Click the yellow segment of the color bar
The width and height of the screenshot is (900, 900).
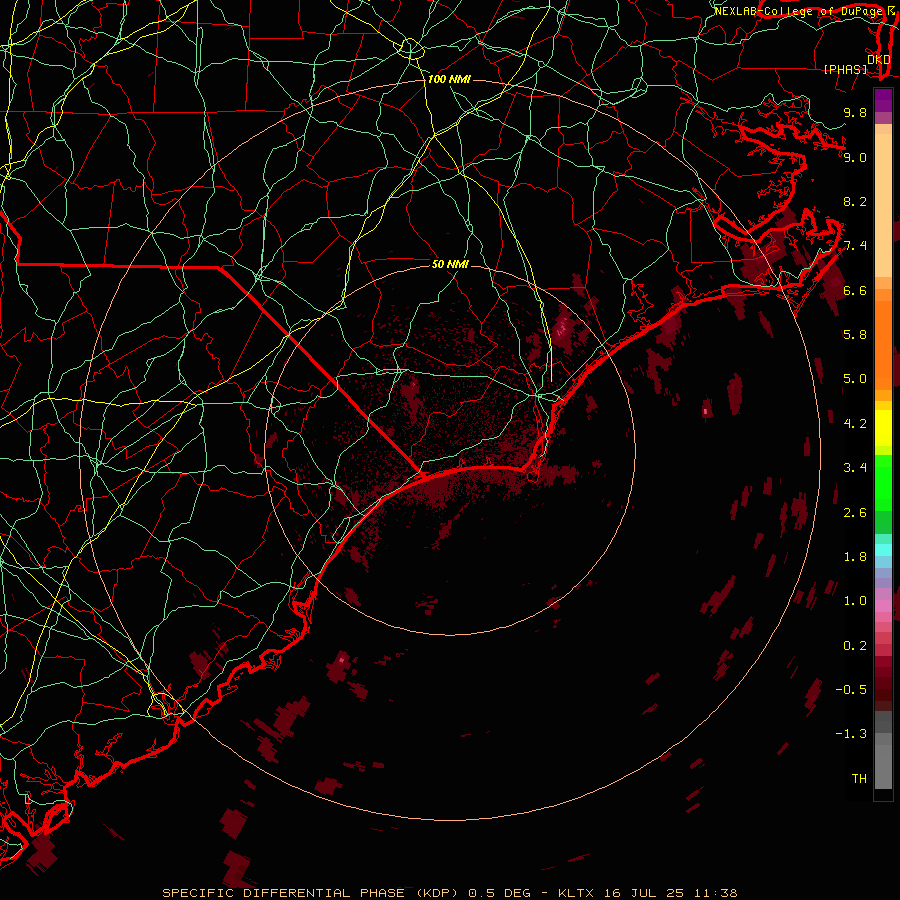tap(883, 428)
